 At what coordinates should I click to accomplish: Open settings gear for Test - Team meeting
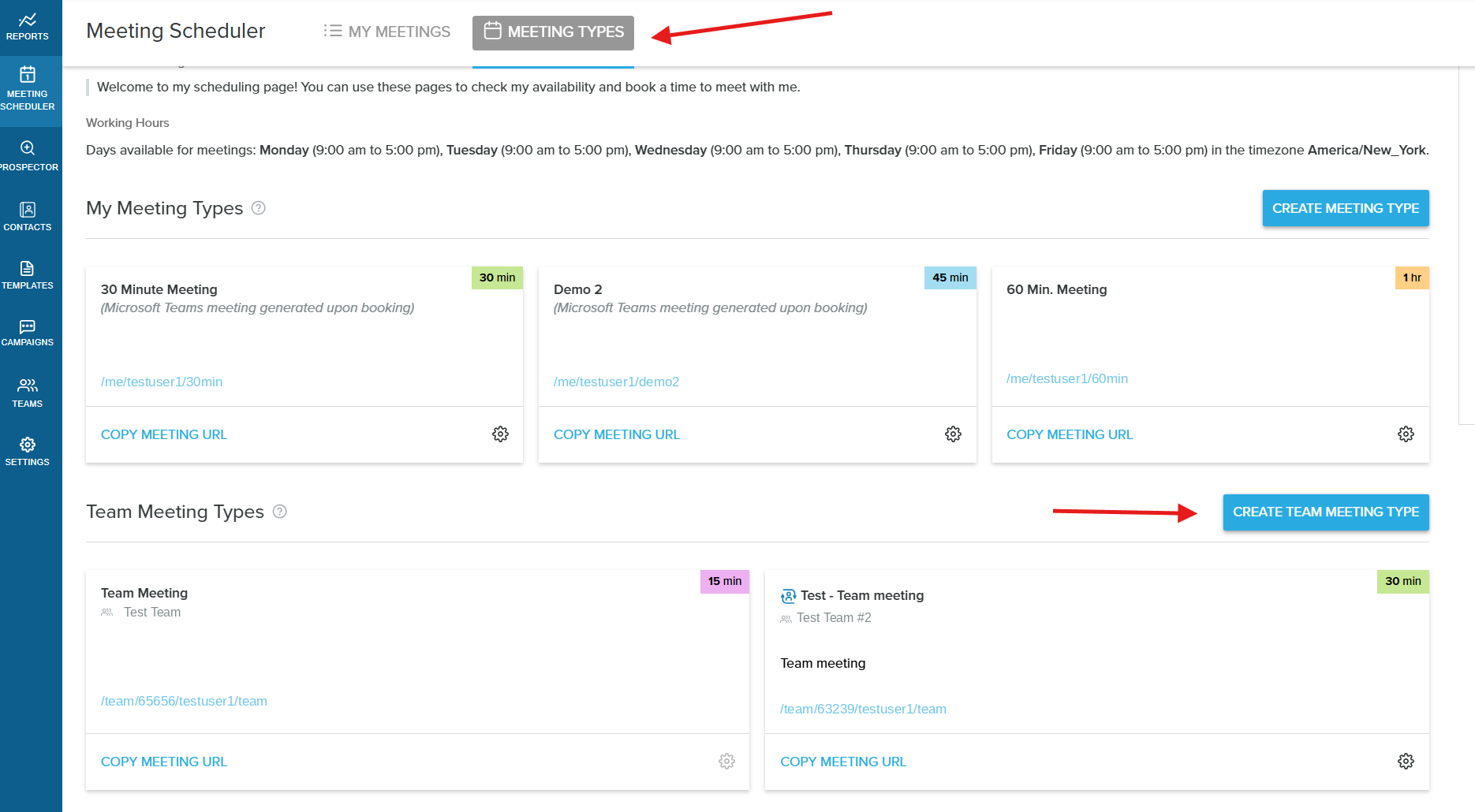click(x=1406, y=762)
